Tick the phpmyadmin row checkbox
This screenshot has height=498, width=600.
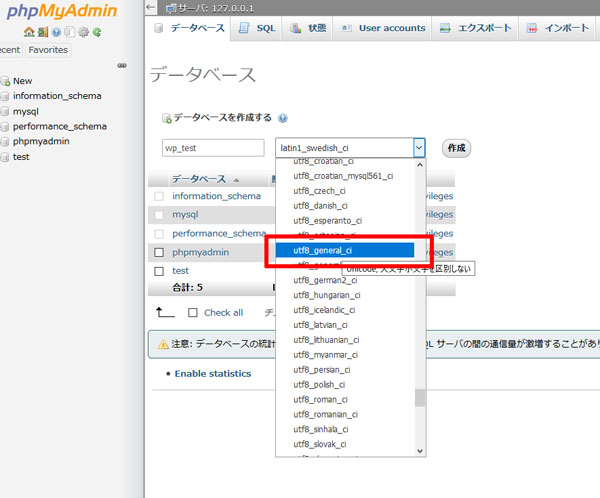pyautogui.click(x=159, y=252)
